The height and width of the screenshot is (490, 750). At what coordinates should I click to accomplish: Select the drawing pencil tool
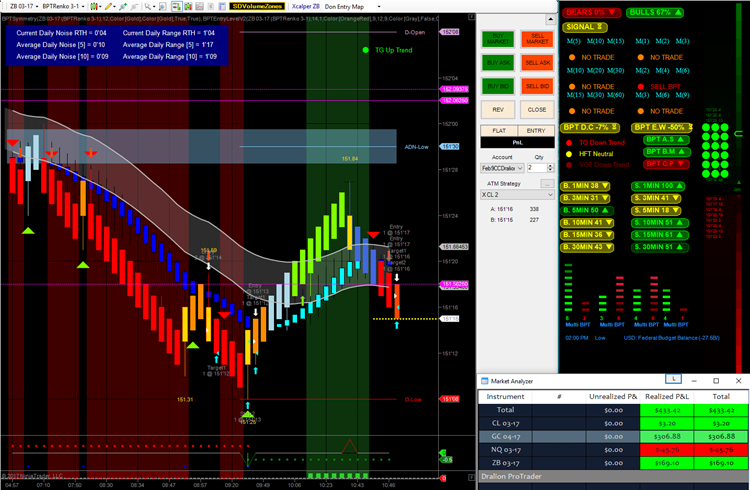pyautogui.click(x=109, y=7)
